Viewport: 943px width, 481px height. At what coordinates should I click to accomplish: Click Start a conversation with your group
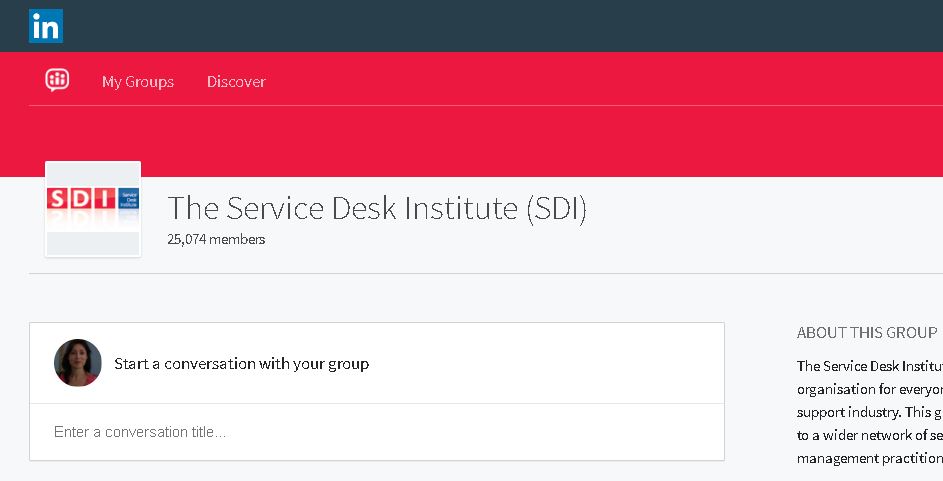pos(242,364)
